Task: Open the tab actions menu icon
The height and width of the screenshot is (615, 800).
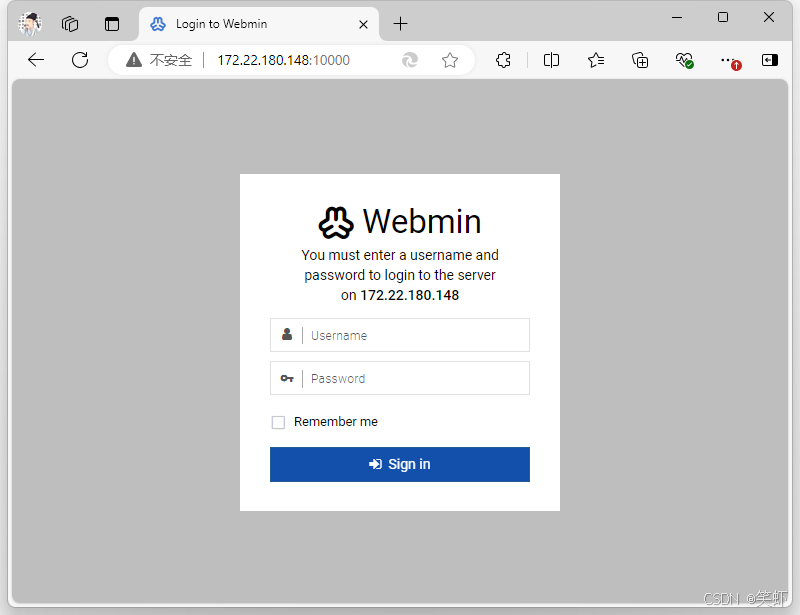Action: pos(112,24)
